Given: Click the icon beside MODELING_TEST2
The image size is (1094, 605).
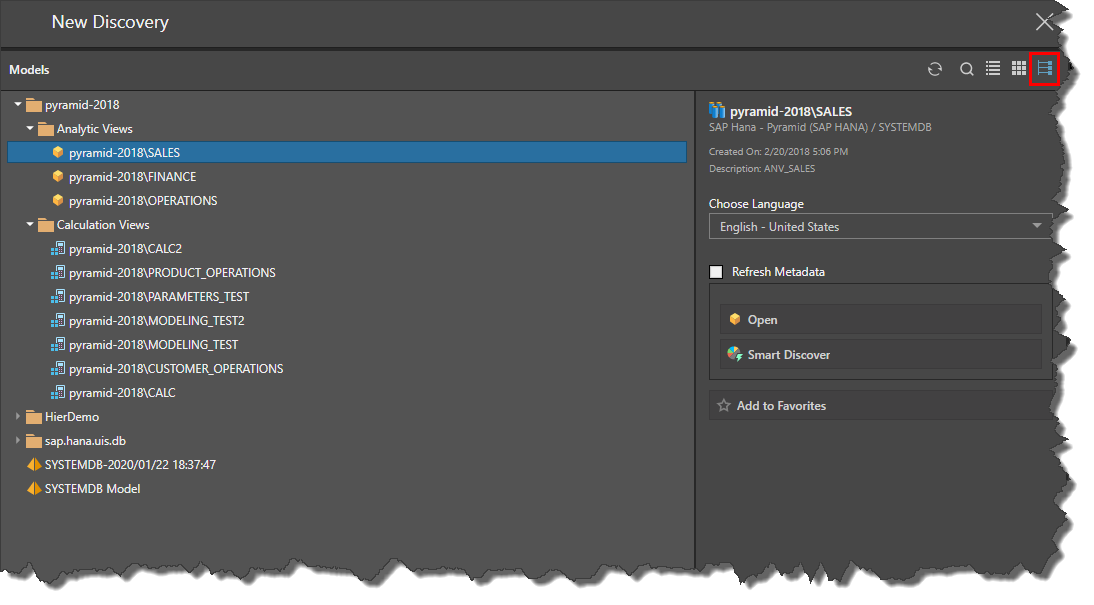Looking at the screenshot, I should [58, 320].
